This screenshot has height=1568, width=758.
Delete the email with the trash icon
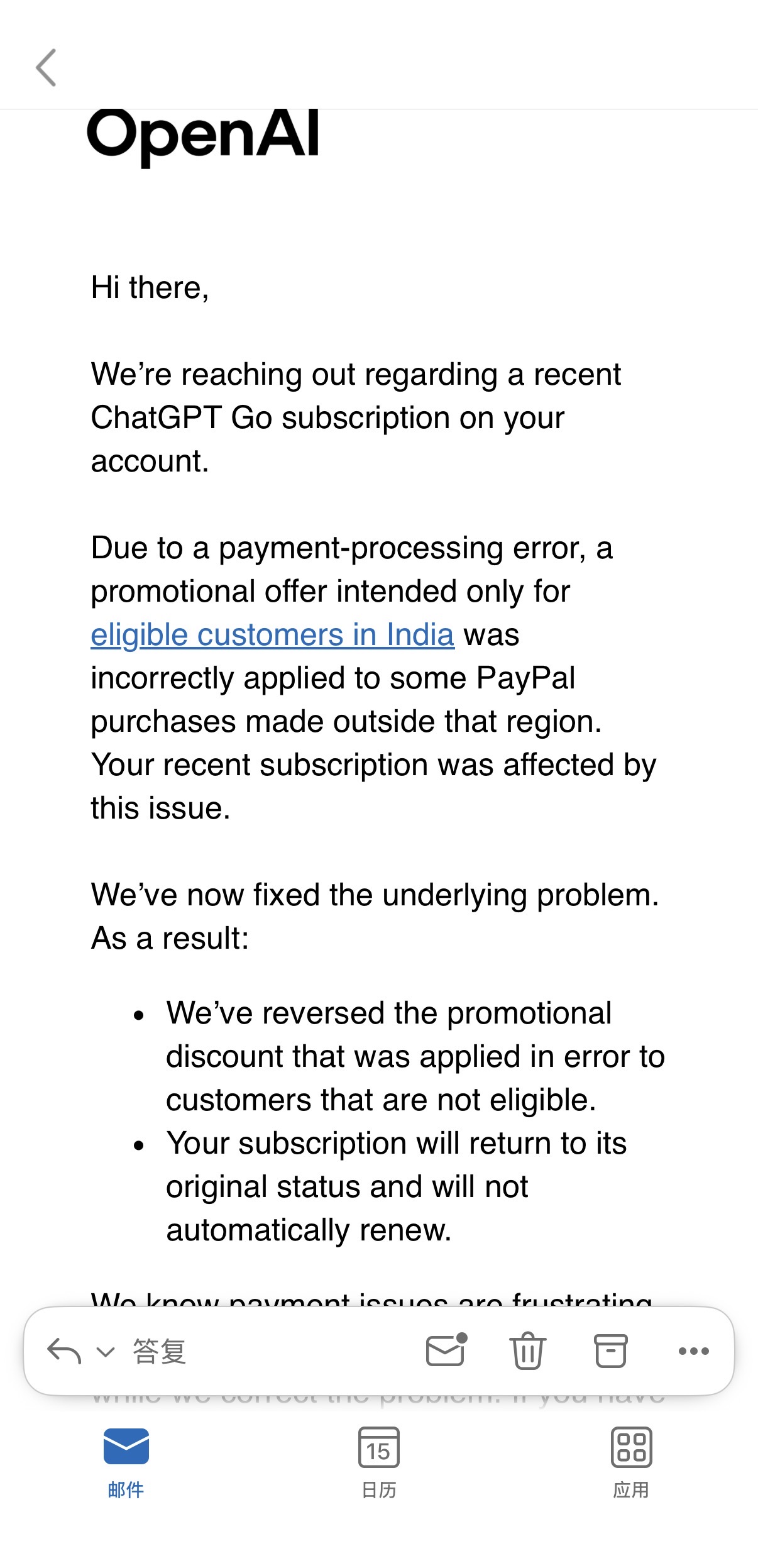527,1350
